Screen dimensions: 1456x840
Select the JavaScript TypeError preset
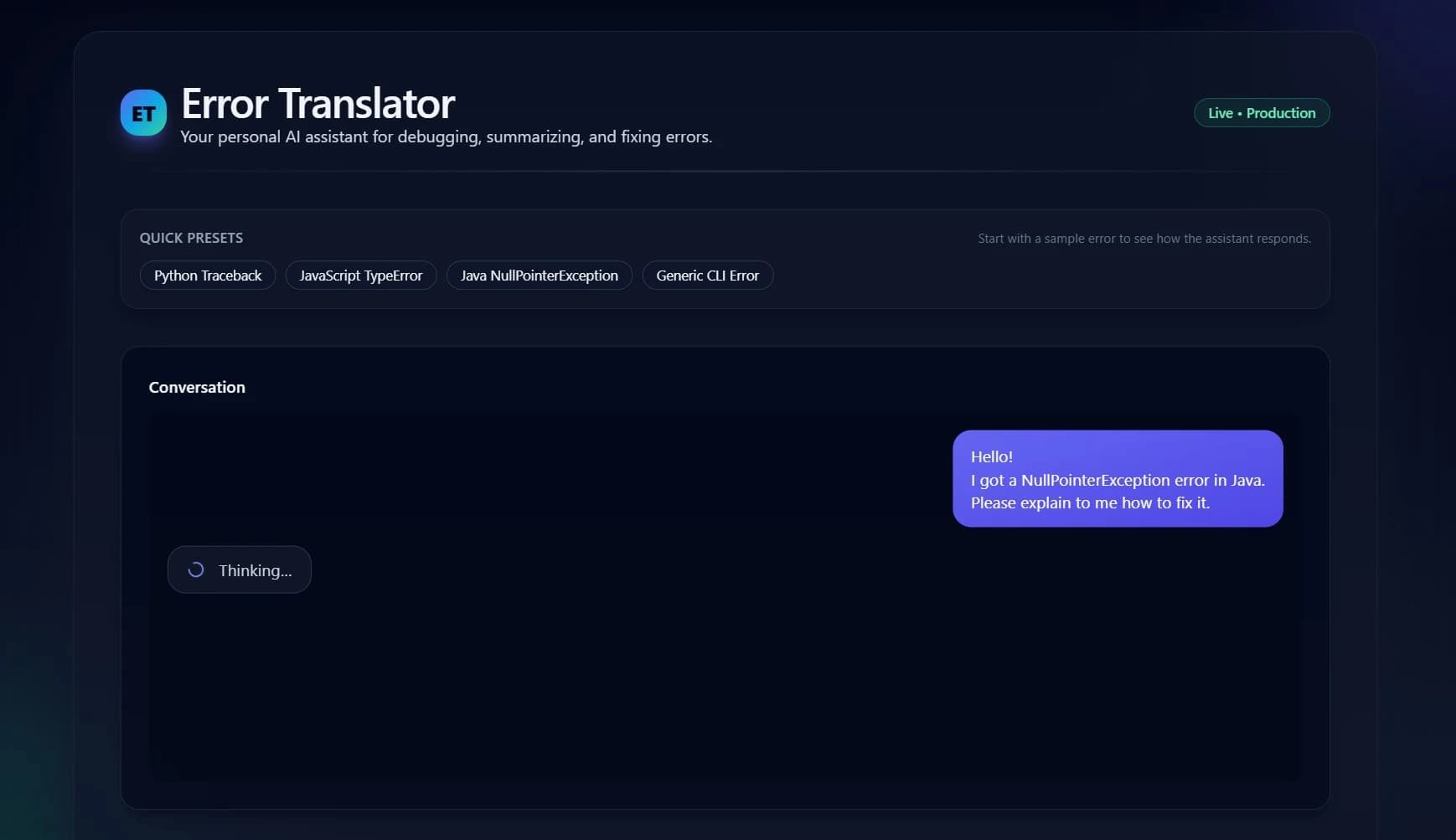(x=360, y=275)
